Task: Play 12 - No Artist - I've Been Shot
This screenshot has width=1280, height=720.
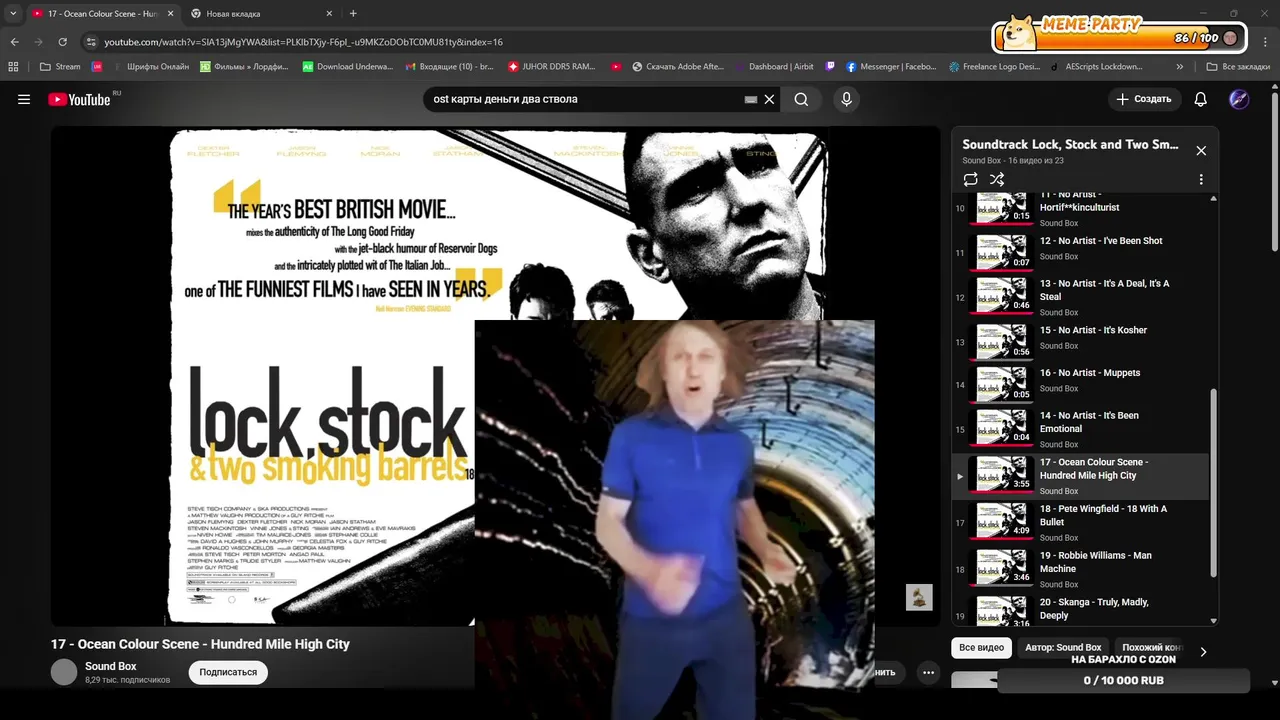Action: (1080, 253)
